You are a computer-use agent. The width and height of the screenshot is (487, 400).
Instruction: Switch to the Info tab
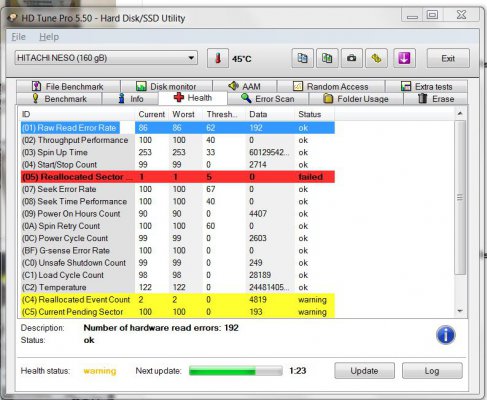pyautogui.click(x=131, y=99)
